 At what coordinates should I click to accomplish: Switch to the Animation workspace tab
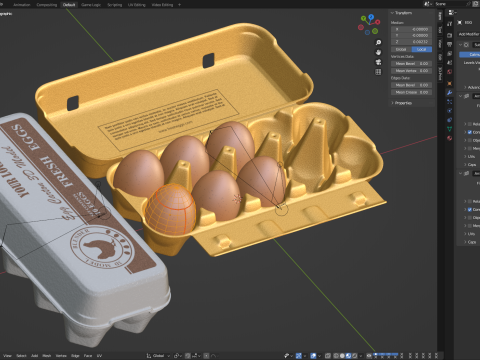pos(22,5)
